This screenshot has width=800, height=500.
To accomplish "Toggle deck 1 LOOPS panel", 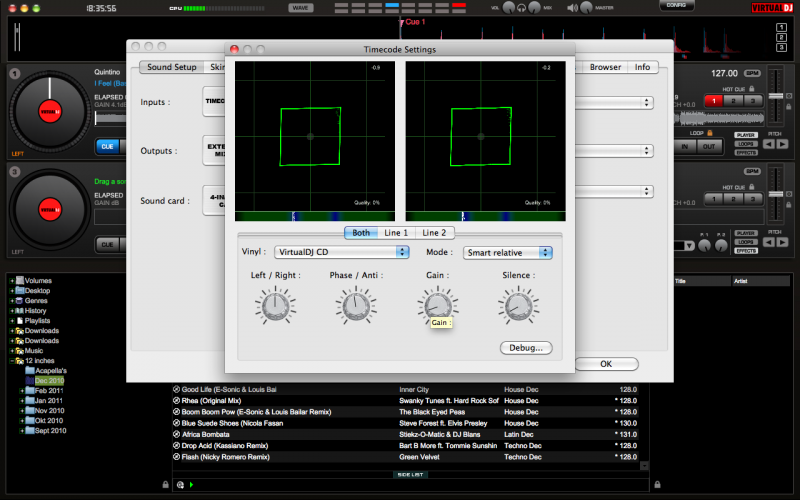I will click(x=746, y=144).
